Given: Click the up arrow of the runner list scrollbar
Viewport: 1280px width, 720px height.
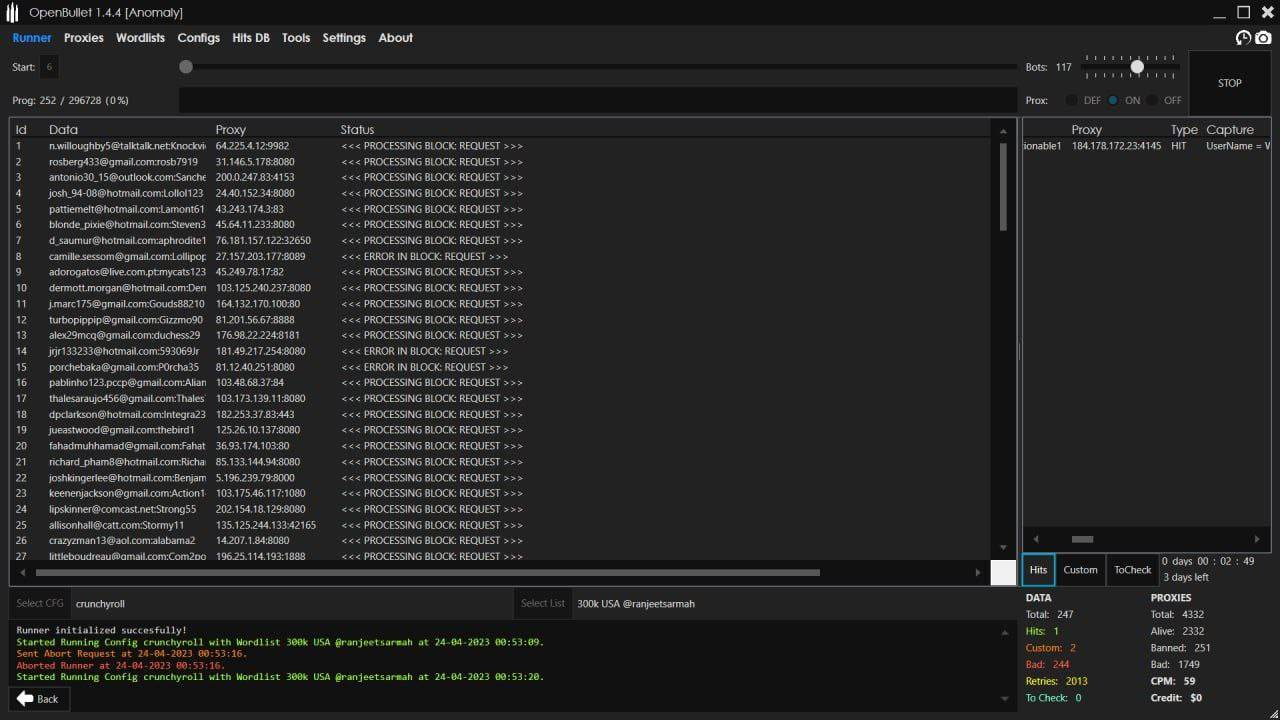Looking at the screenshot, I should pos(1003,130).
